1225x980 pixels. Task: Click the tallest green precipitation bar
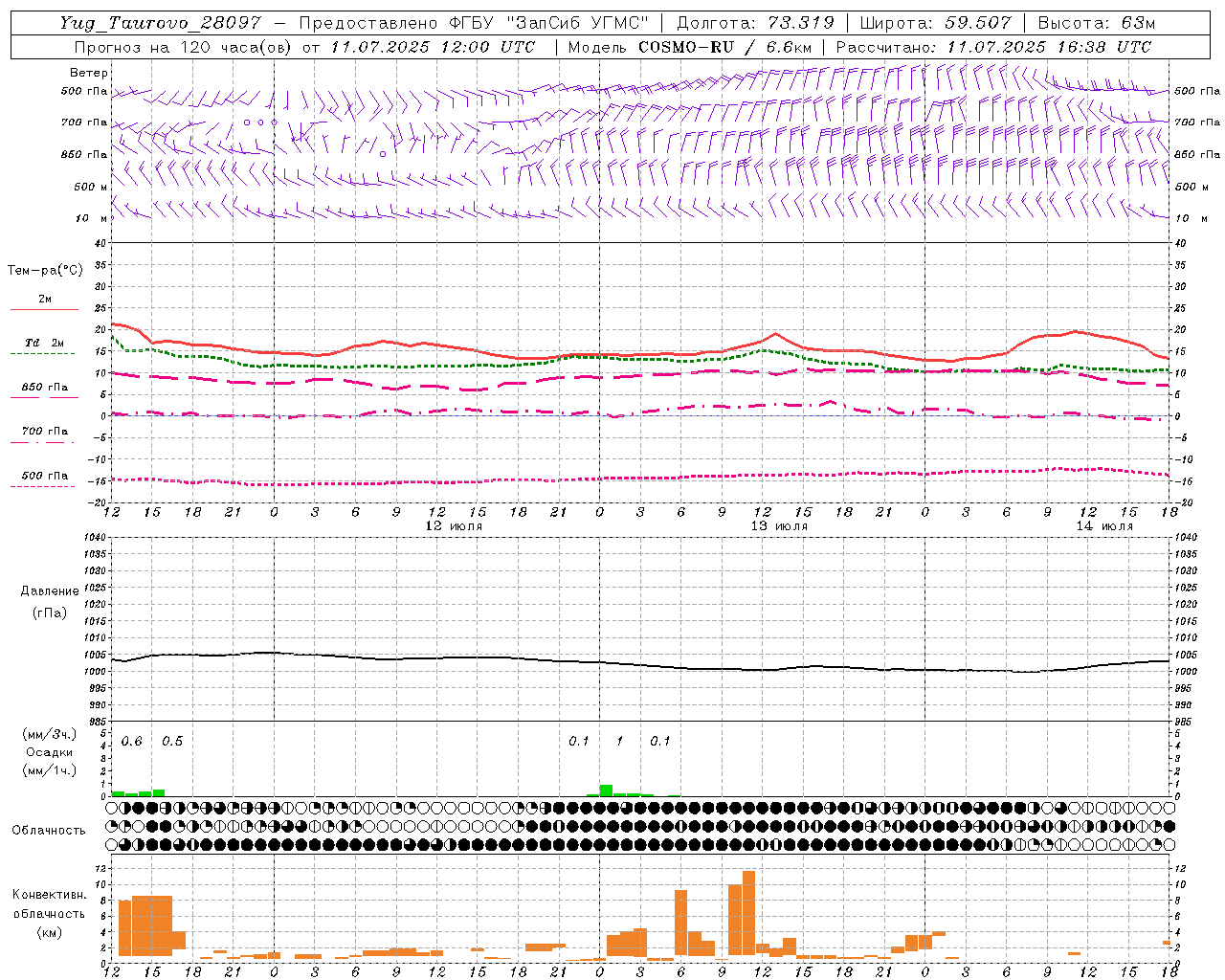click(x=606, y=791)
